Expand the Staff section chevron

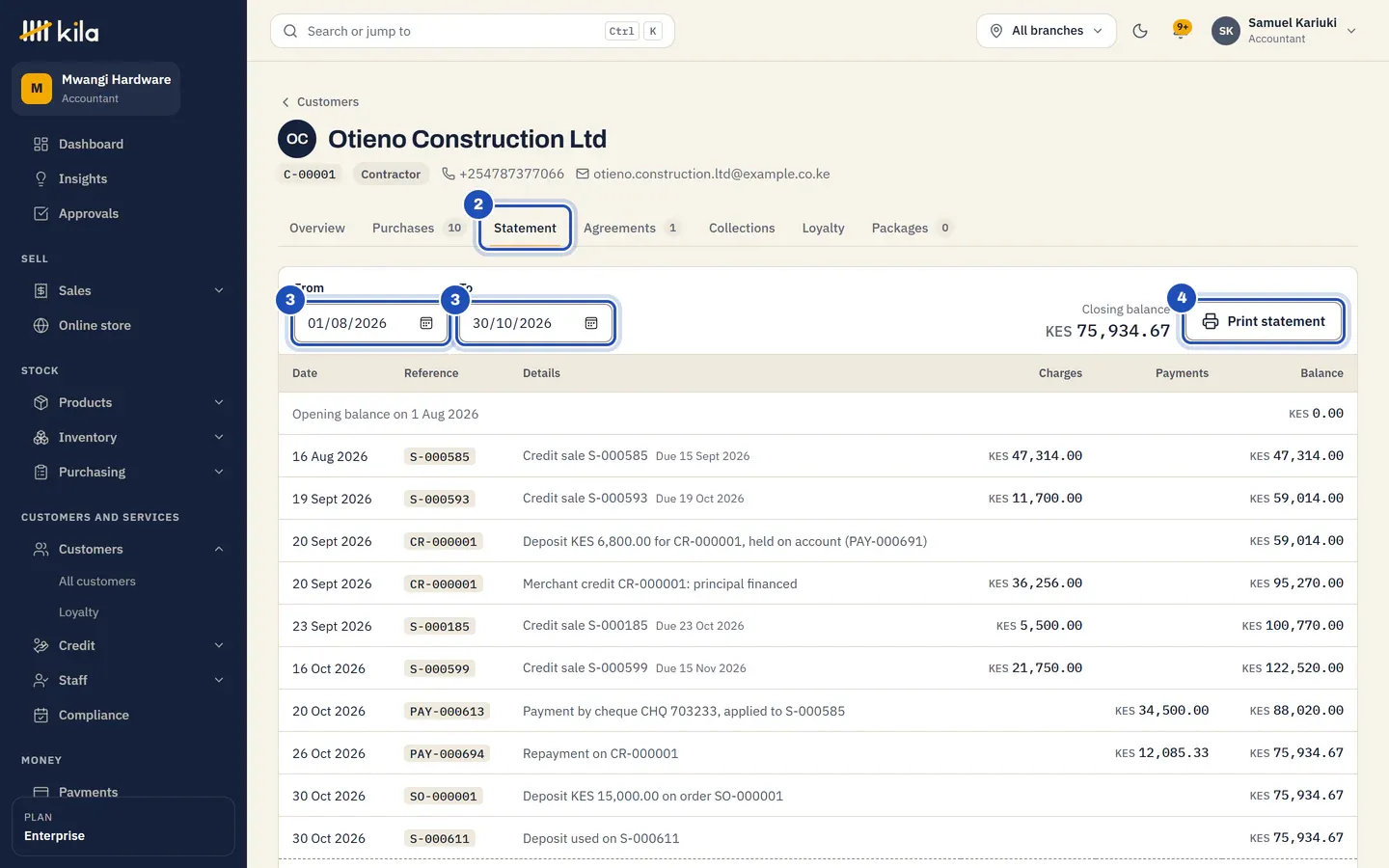point(219,680)
